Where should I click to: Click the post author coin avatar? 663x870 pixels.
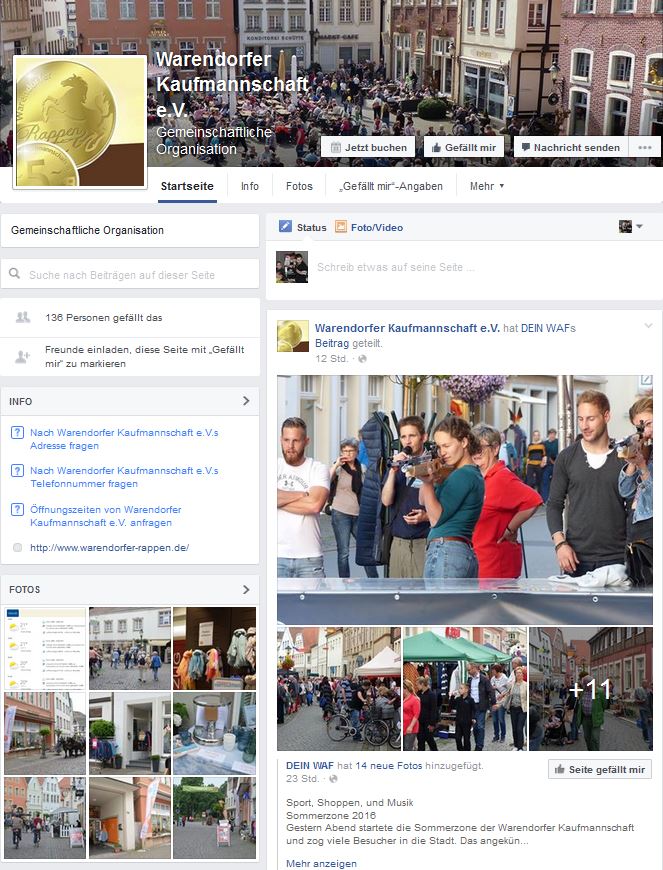(x=293, y=336)
